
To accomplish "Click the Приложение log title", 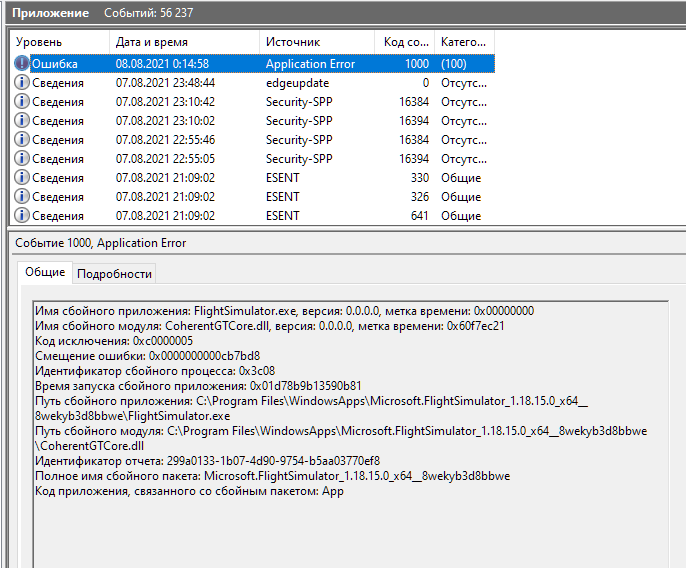I will [x=50, y=13].
